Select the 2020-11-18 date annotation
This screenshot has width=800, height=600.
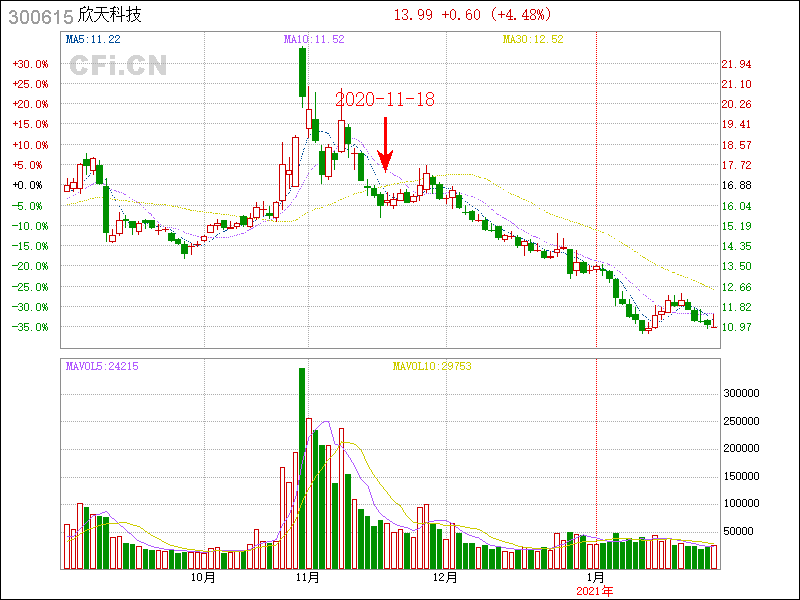point(384,99)
